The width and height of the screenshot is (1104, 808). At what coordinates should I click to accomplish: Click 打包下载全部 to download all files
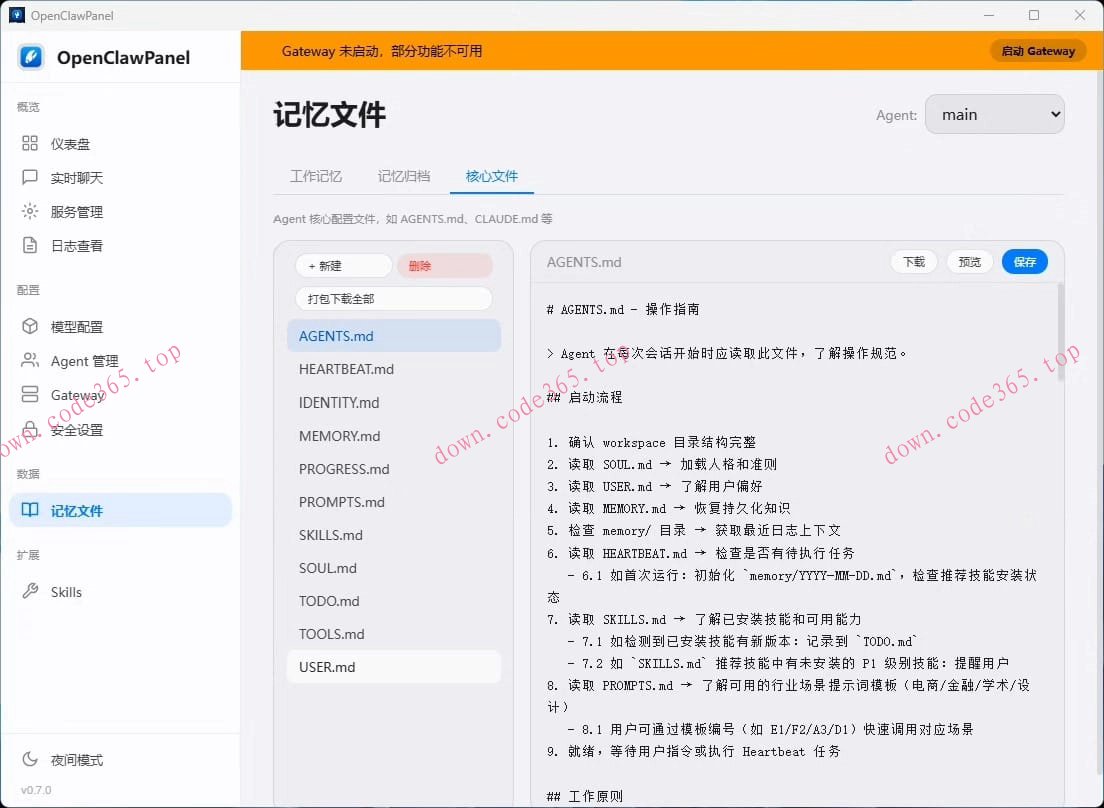point(393,298)
